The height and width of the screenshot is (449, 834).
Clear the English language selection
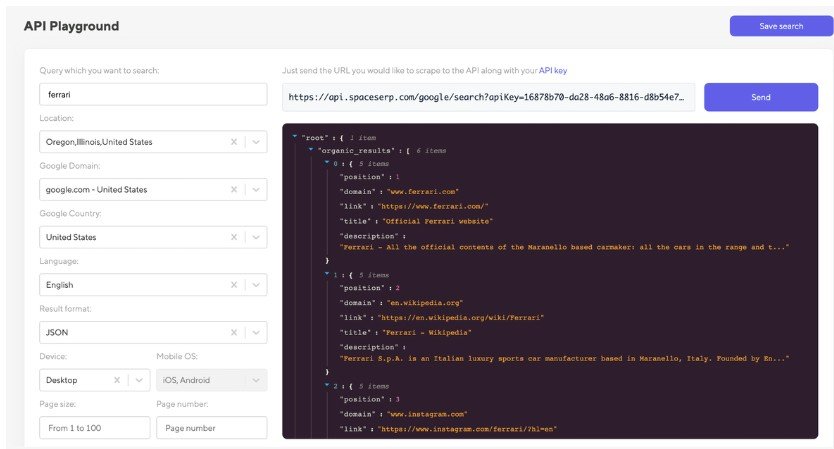click(233, 285)
